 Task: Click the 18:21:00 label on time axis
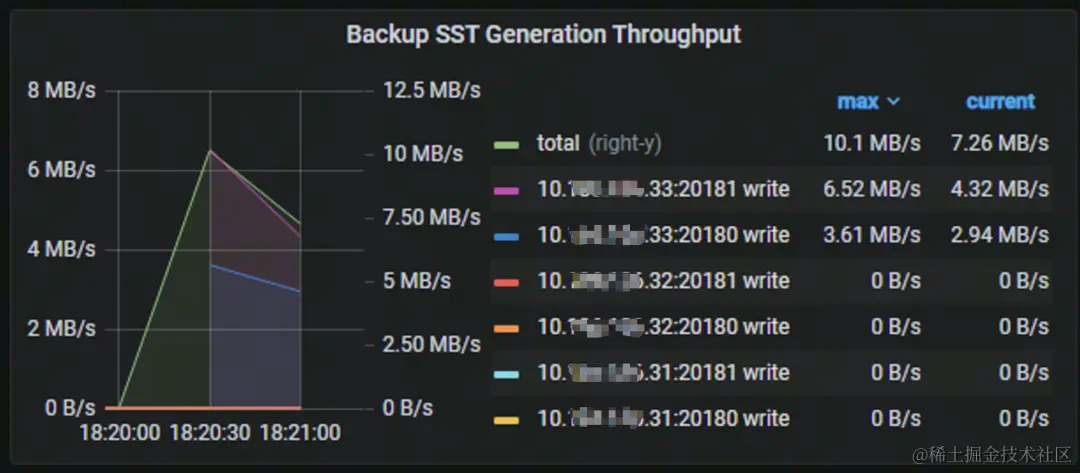tap(300, 433)
